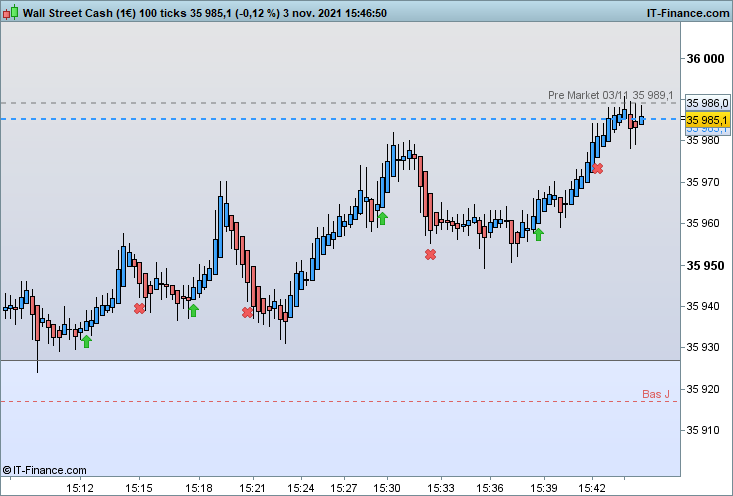Select the green up arrow near 15:18

tap(194, 310)
